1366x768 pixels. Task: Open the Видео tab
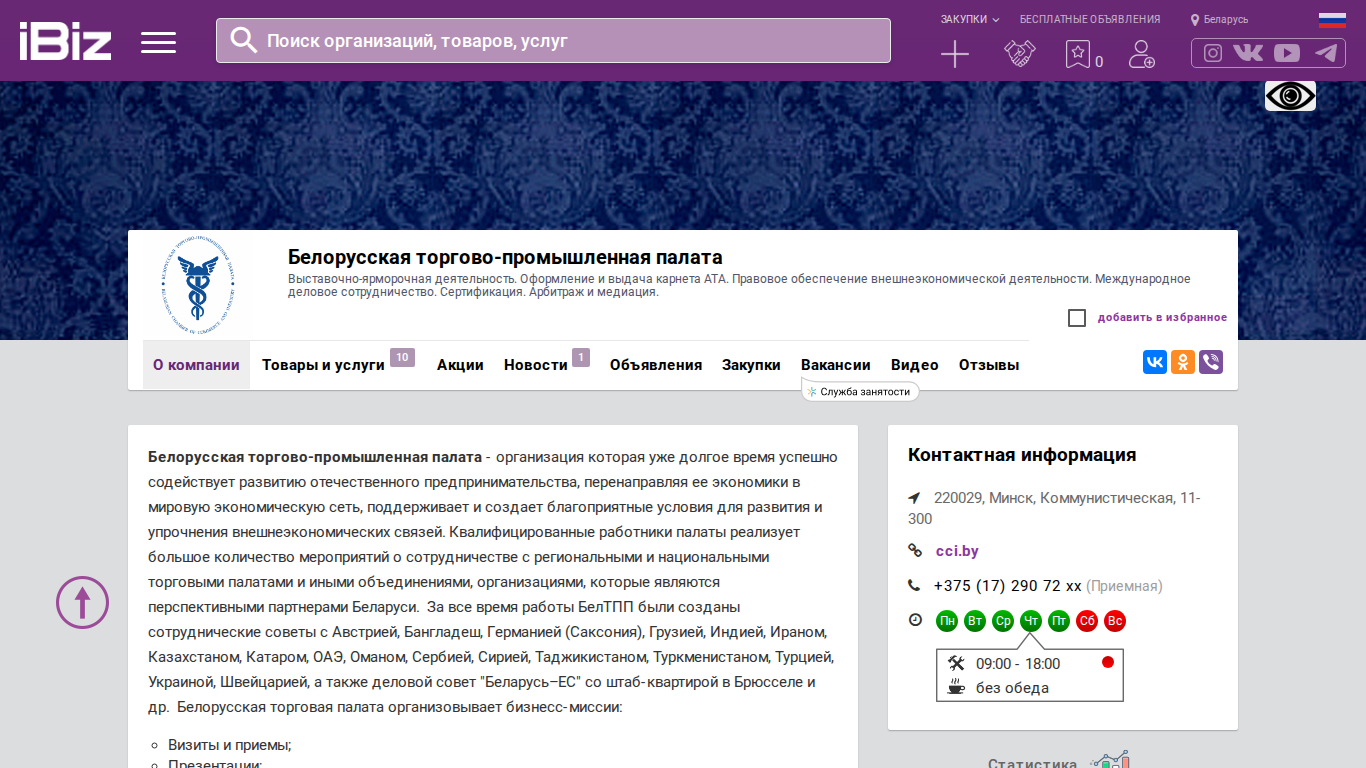tap(915, 365)
